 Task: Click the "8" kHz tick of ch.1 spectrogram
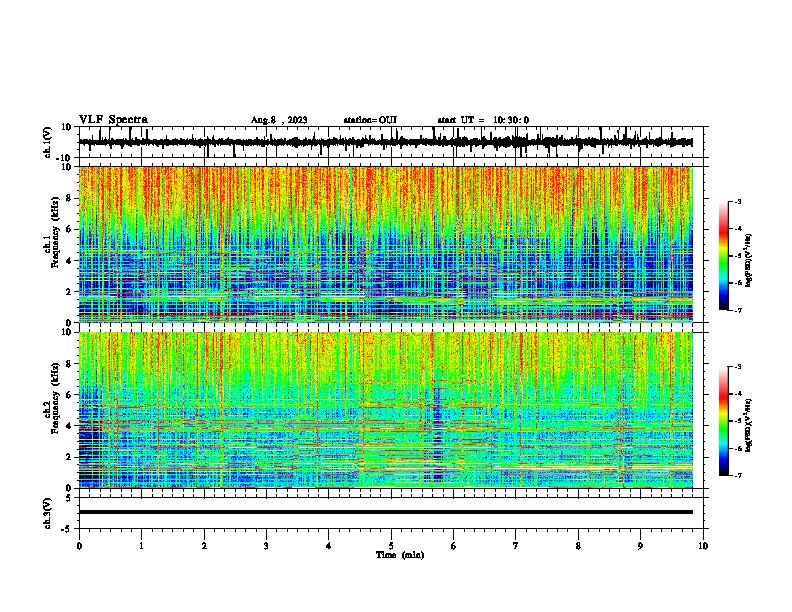click(x=70, y=198)
